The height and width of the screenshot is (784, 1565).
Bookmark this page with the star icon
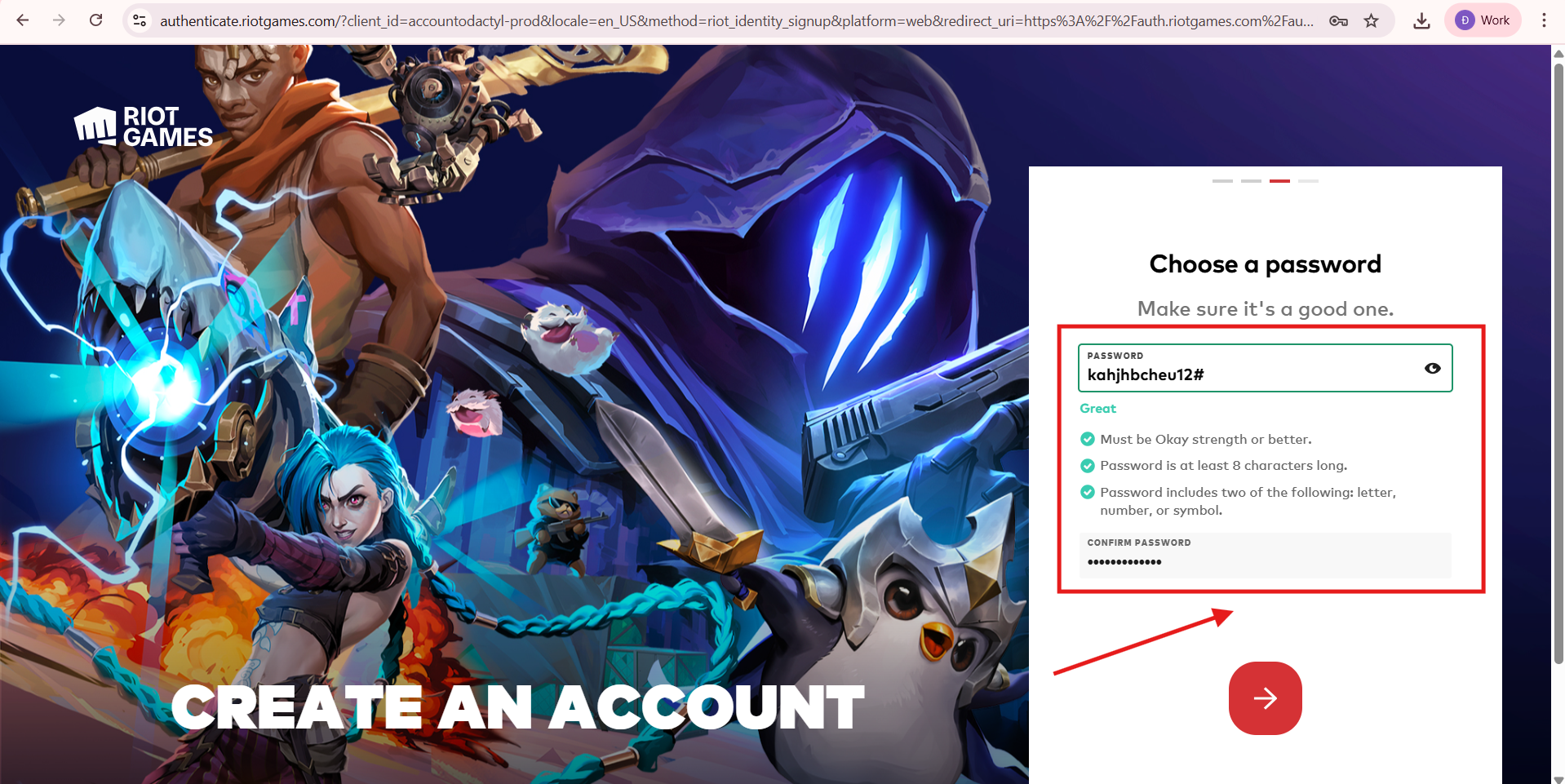(x=1372, y=20)
